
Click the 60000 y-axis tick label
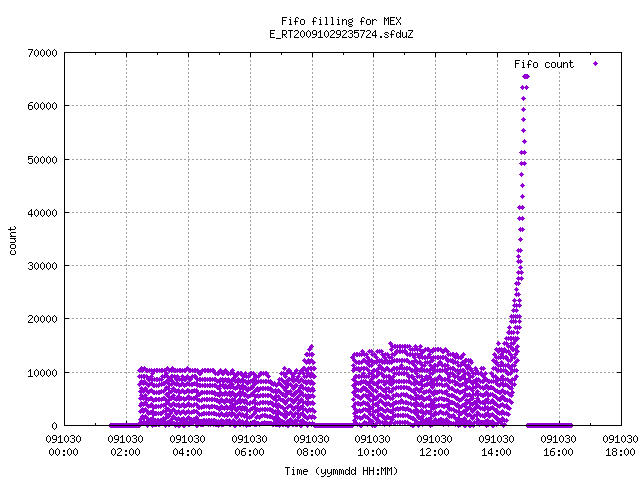pos(42,107)
